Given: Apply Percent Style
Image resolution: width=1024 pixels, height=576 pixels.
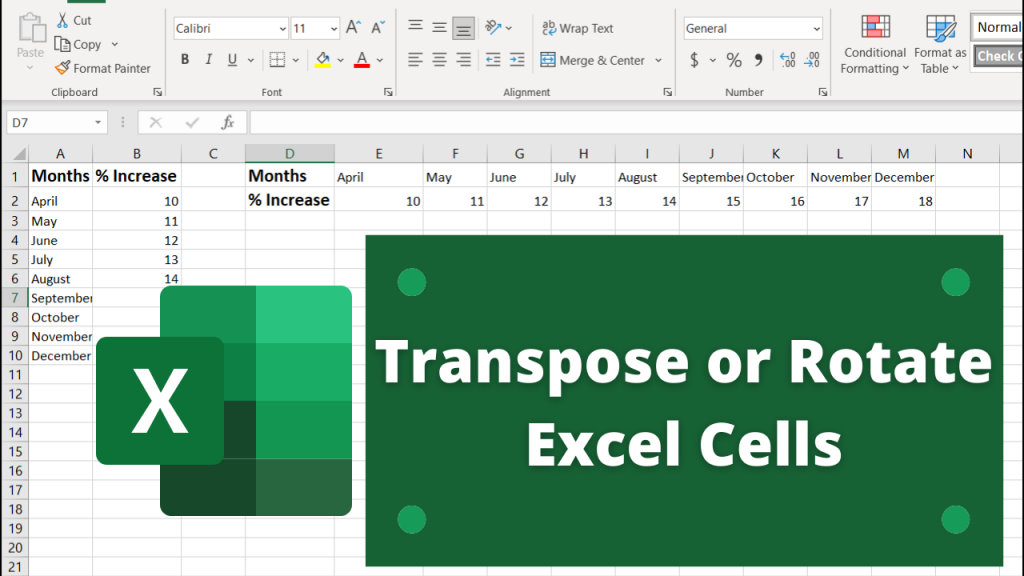Looking at the screenshot, I should 734,61.
